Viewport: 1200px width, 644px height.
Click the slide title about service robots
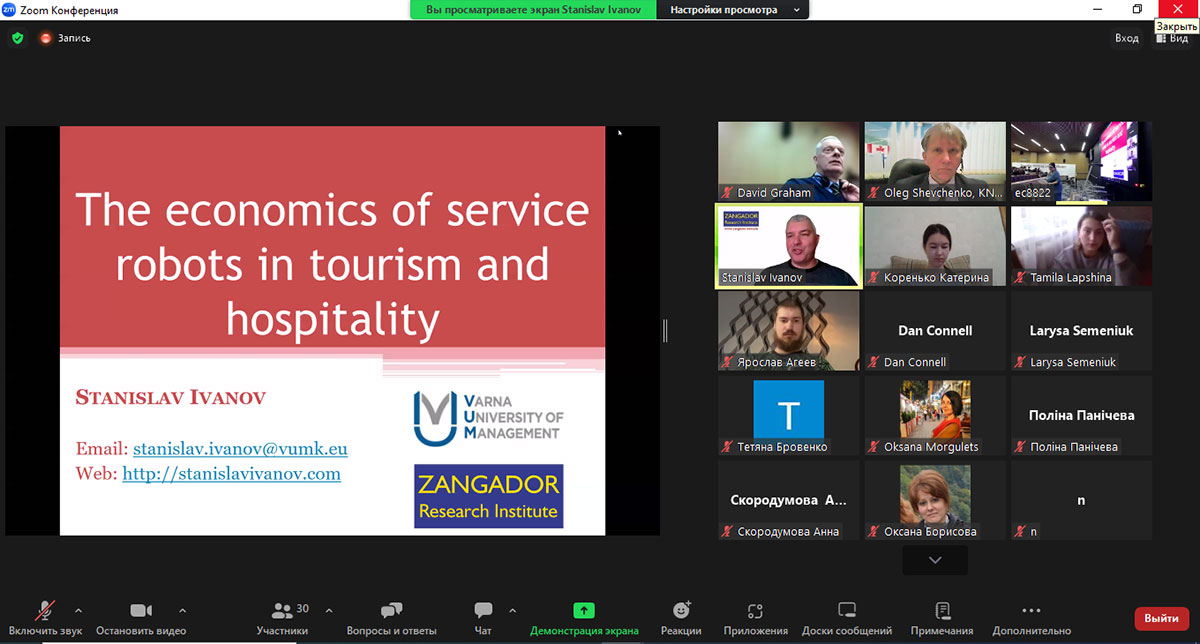click(332, 264)
